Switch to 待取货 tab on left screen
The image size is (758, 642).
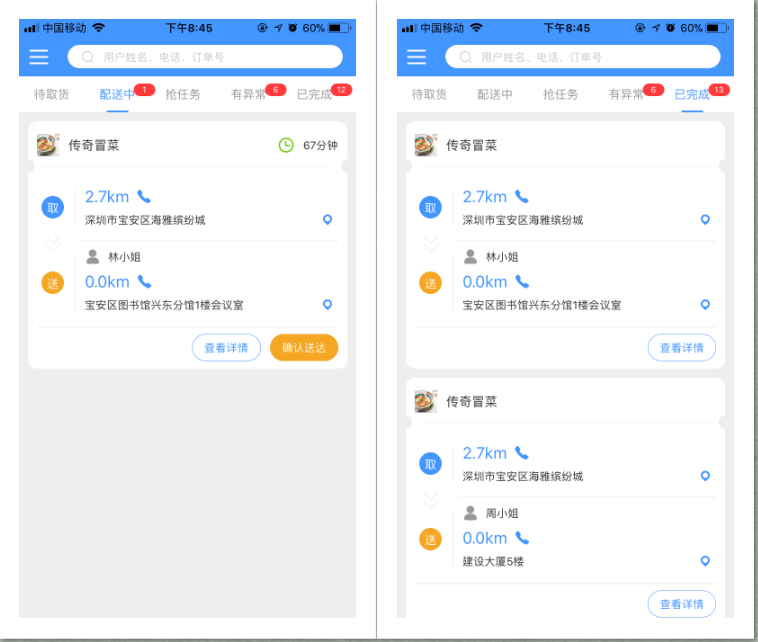coord(51,95)
